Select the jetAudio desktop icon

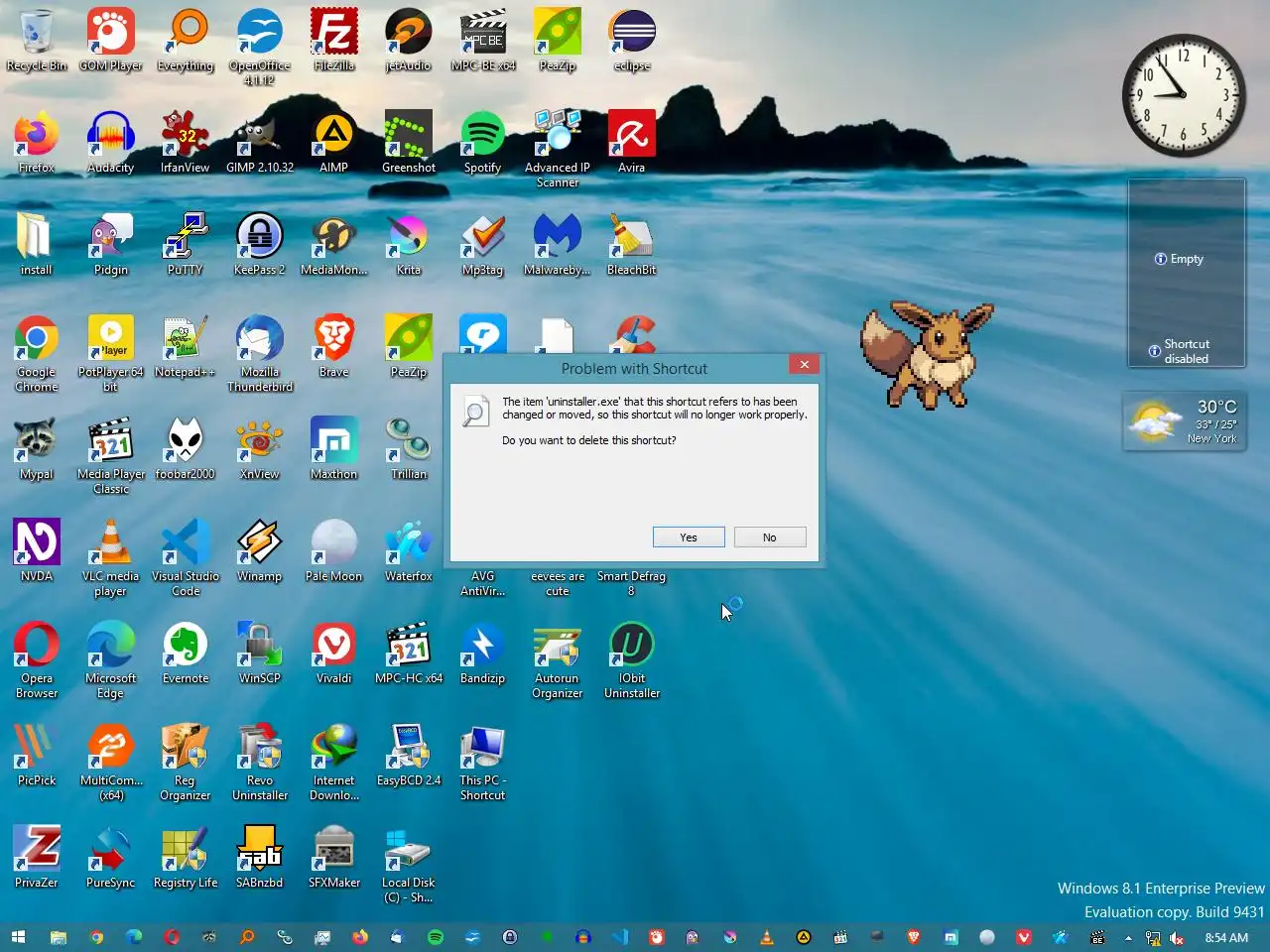click(409, 40)
